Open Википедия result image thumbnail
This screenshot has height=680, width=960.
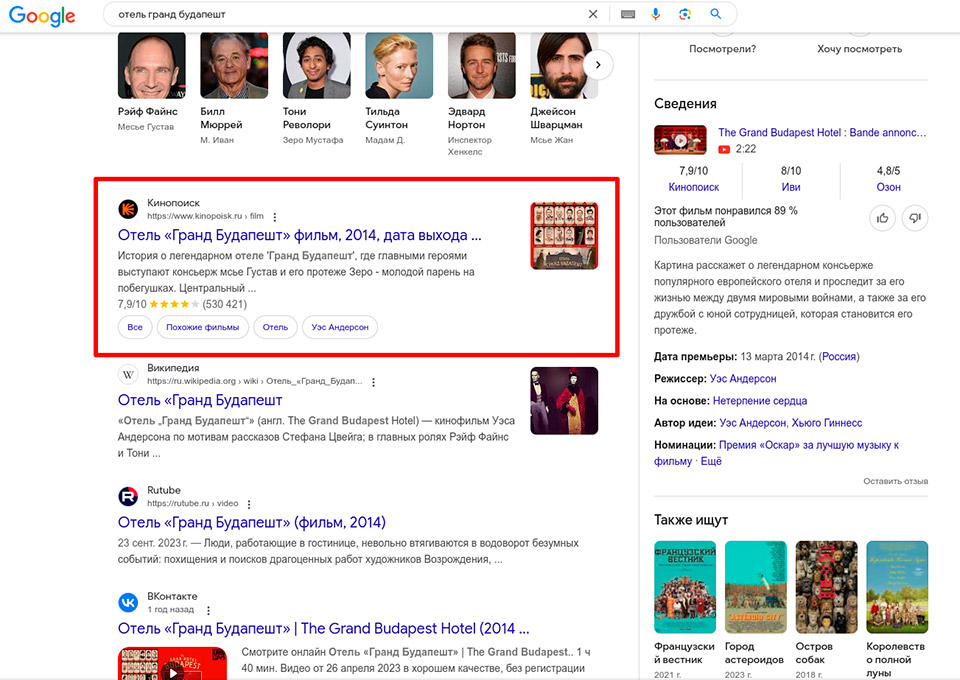tap(564, 401)
